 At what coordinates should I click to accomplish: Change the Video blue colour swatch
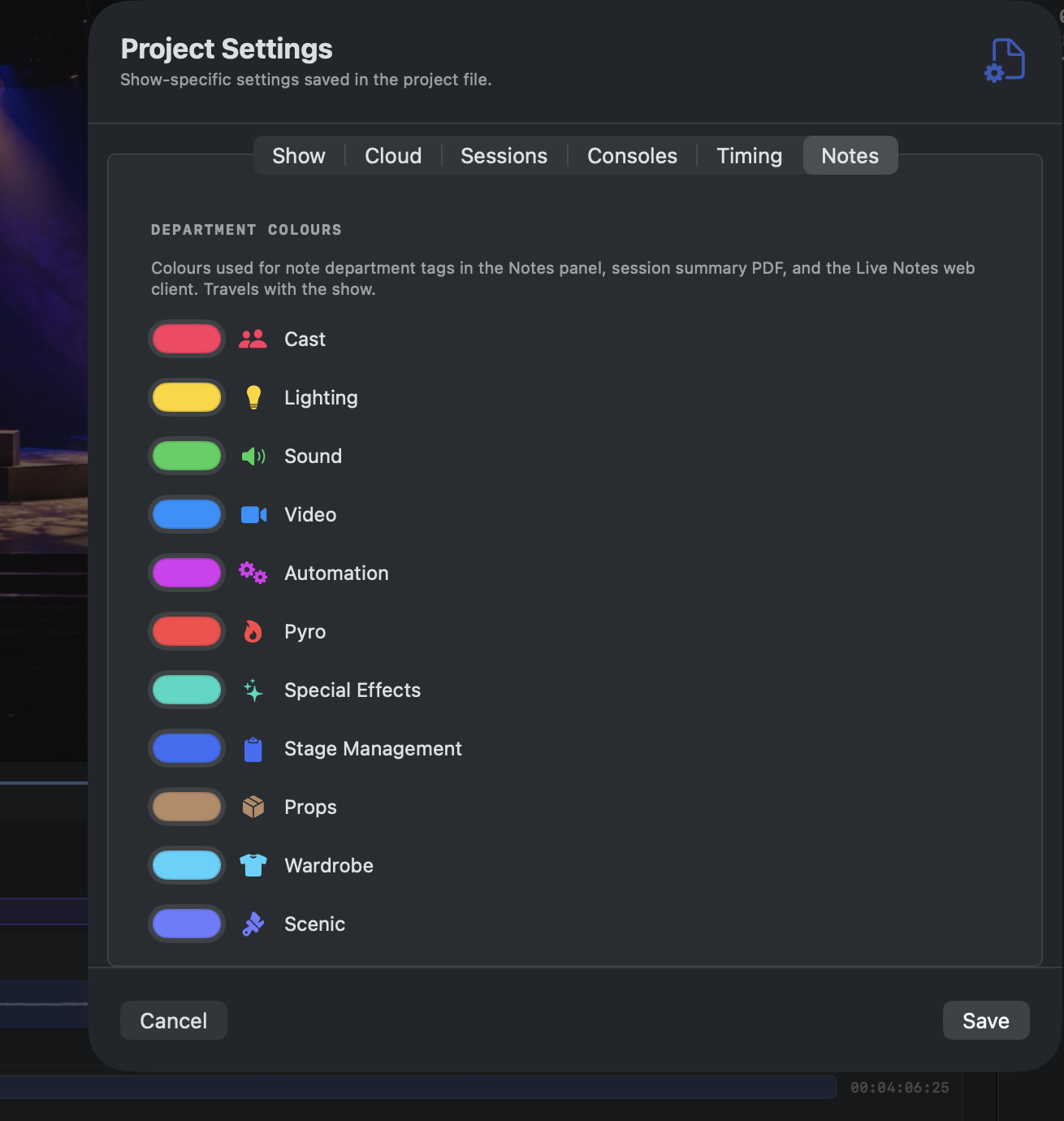[187, 514]
